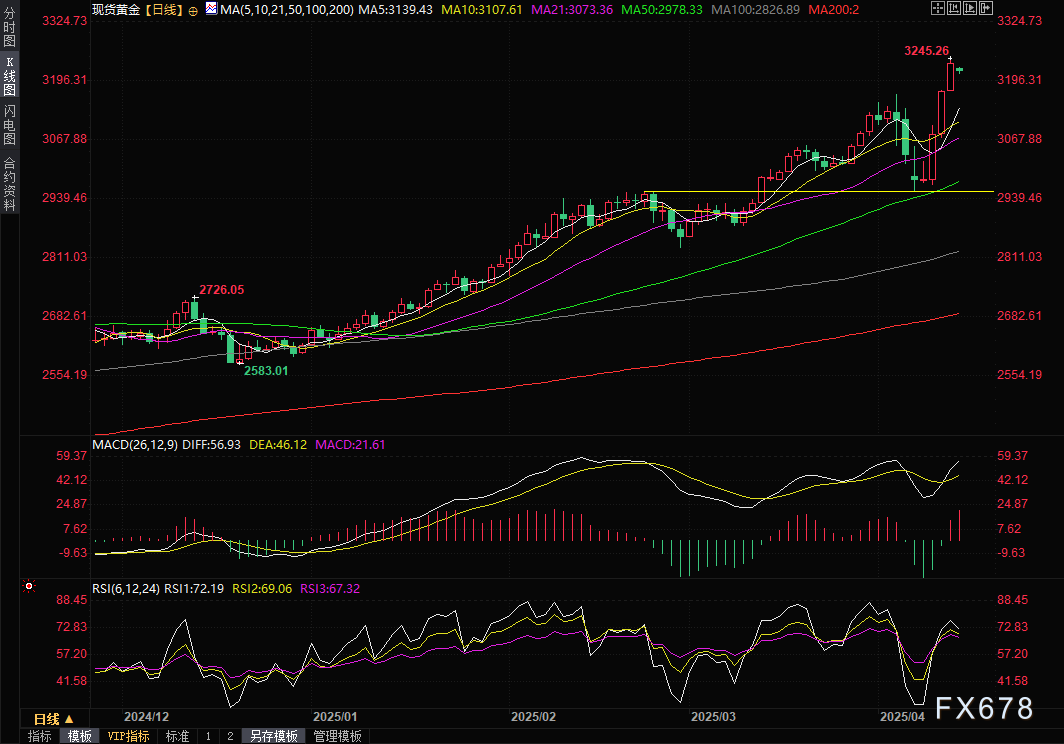Screen dimensions: 1064x744
Task: Open the 日线 period dropdown arrow
Action: [69, 719]
